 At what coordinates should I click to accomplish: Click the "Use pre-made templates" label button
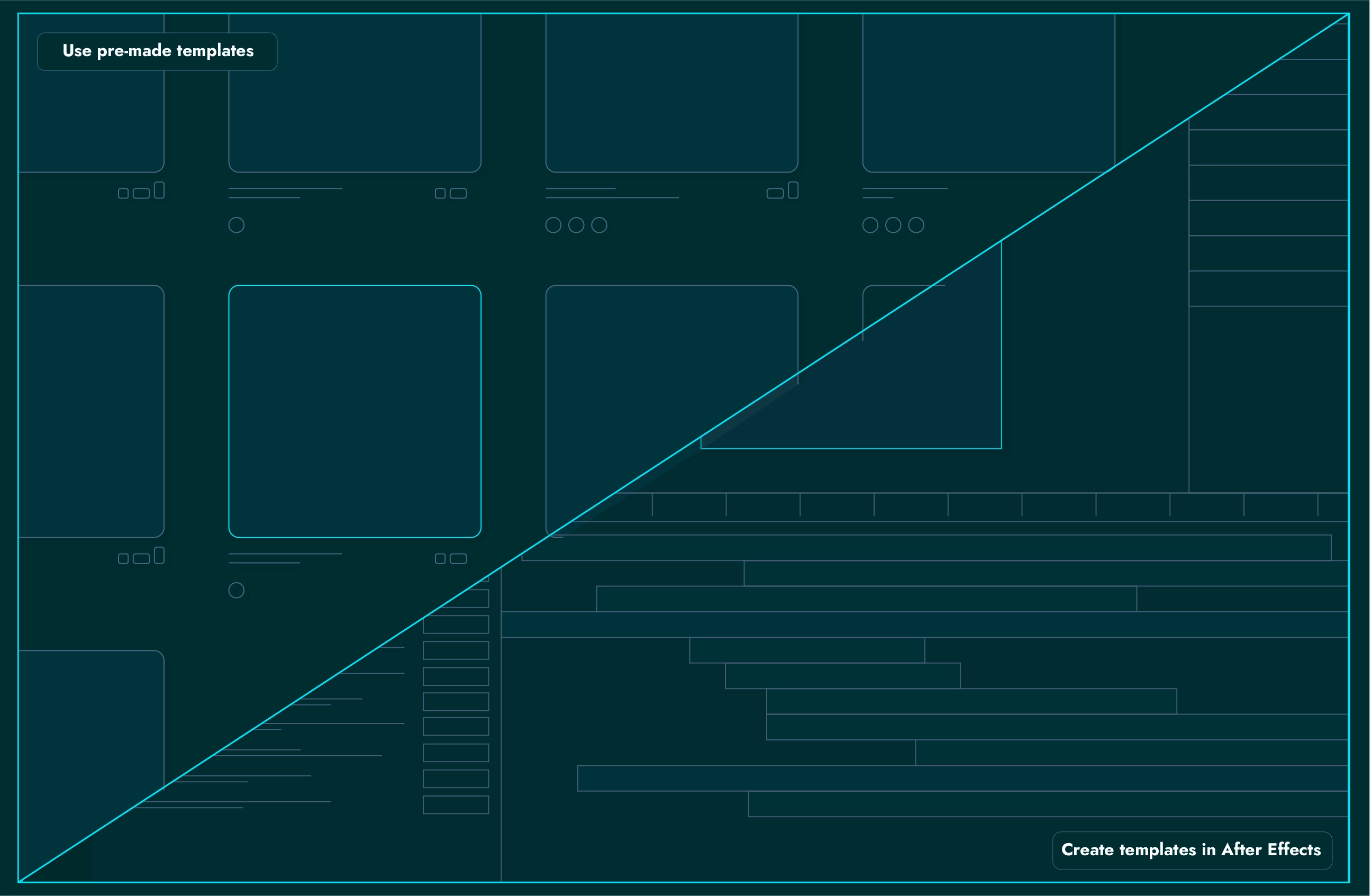pyautogui.click(x=157, y=51)
